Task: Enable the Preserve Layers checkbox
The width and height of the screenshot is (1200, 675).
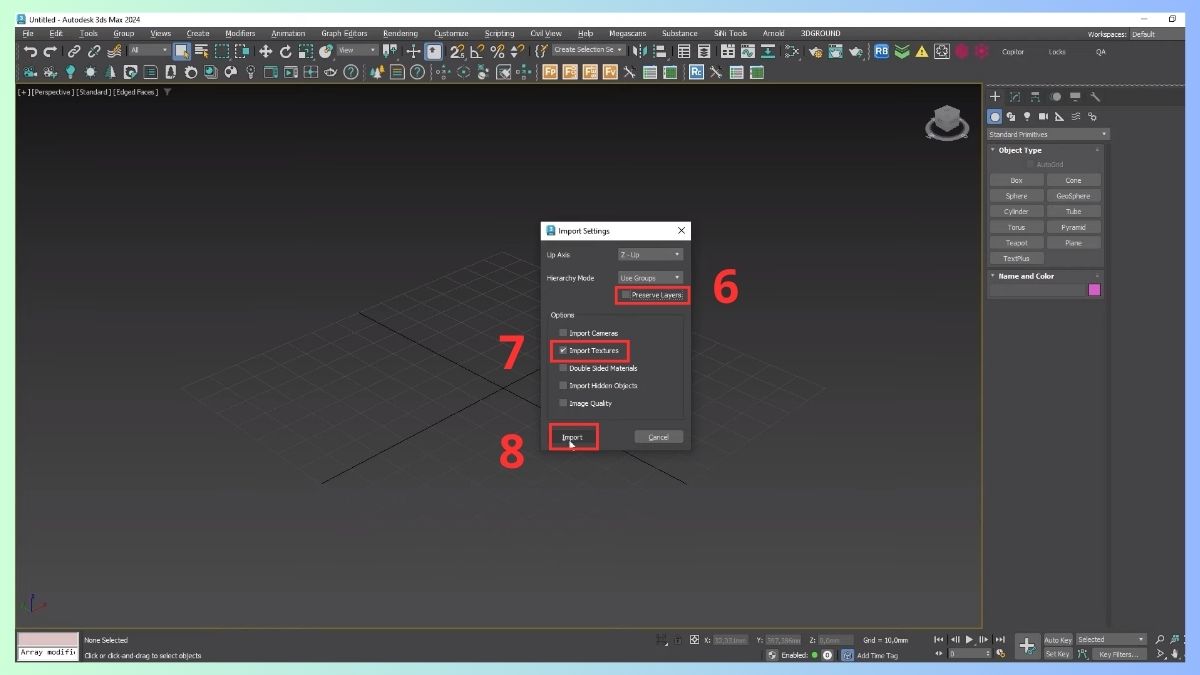Action: [626, 294]
